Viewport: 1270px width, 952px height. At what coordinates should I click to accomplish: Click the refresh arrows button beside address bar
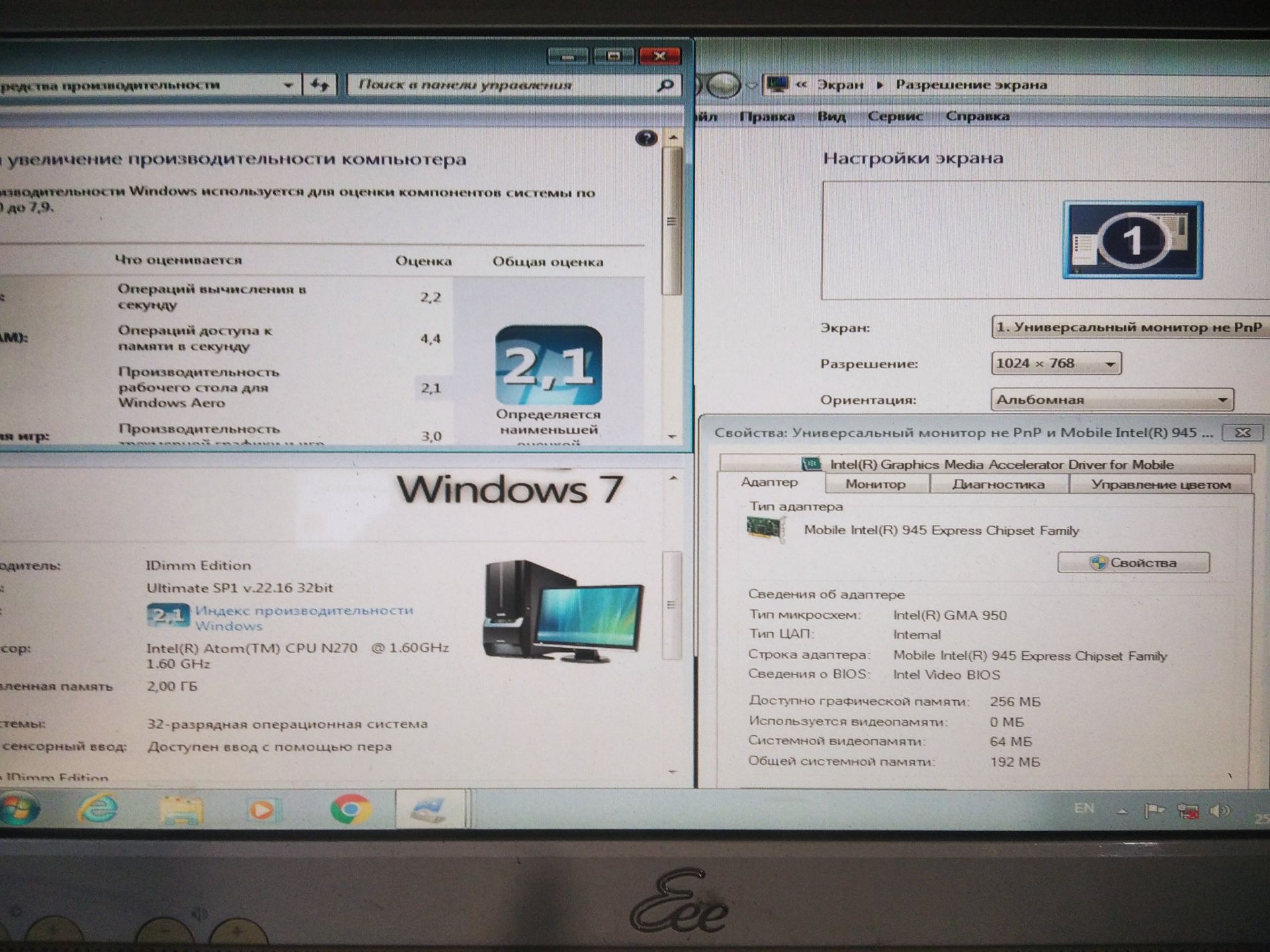320,85
